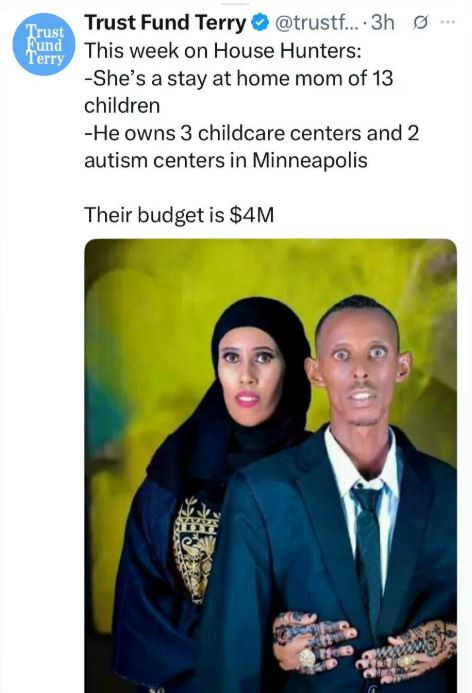This screenshot has height=693, width=472.
Task: Tap the 'stay at home mom of 13' line
Action: click(x=239, y=79)
